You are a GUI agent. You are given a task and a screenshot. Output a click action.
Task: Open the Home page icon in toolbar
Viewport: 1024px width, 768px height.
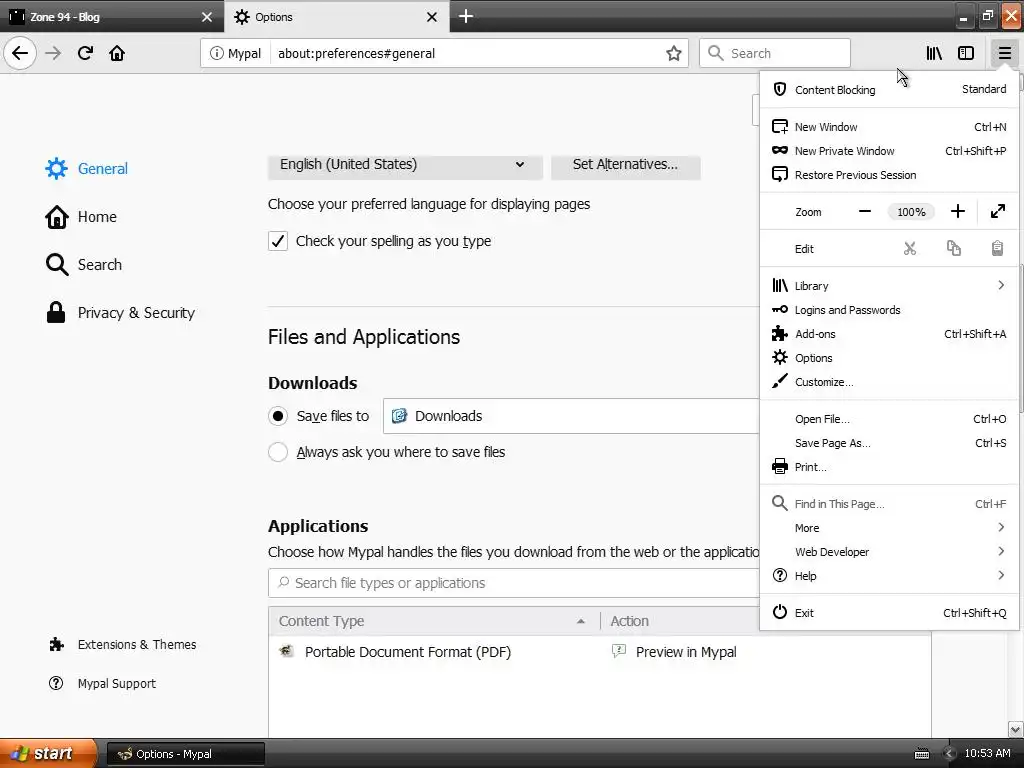click(117, 53)
